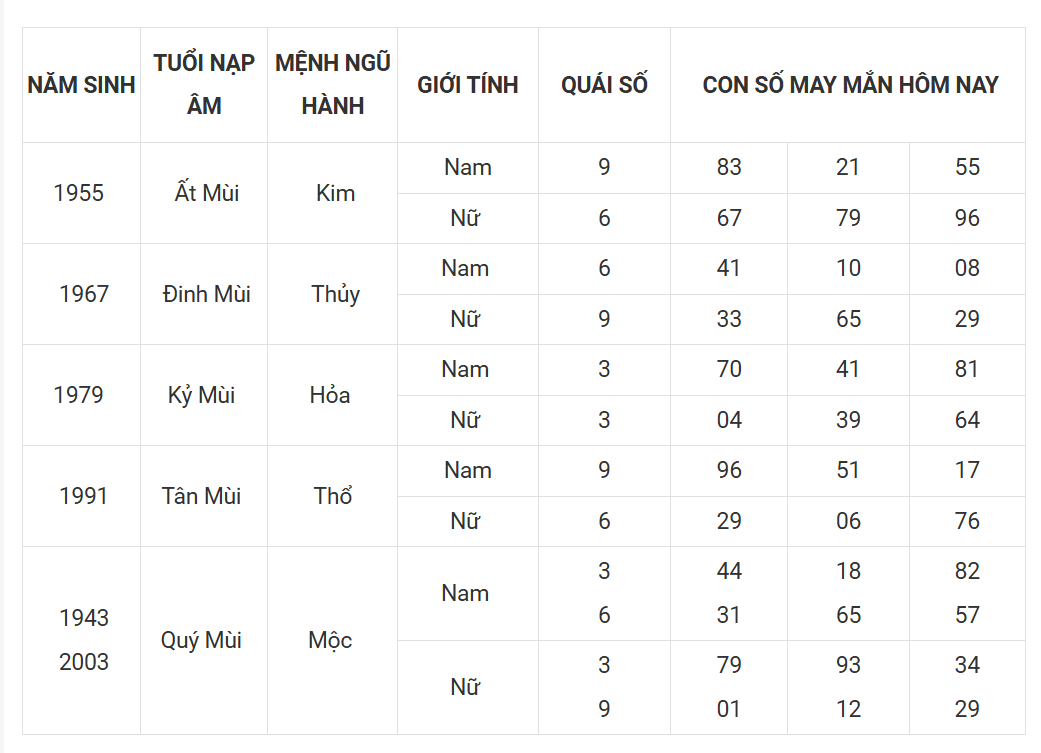Select the Hỏa element cell
The image size is (1041, 753).
(332, 395)
